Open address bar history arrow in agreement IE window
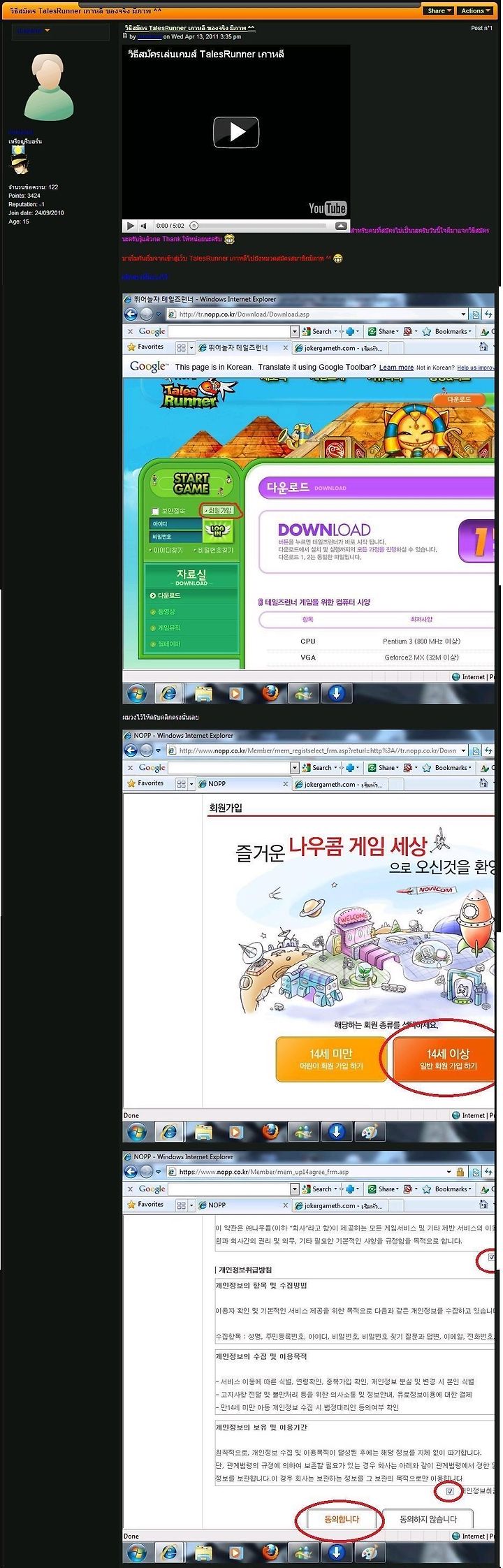This screenshot has height=1568, width=503. (x=449, y=1172)
